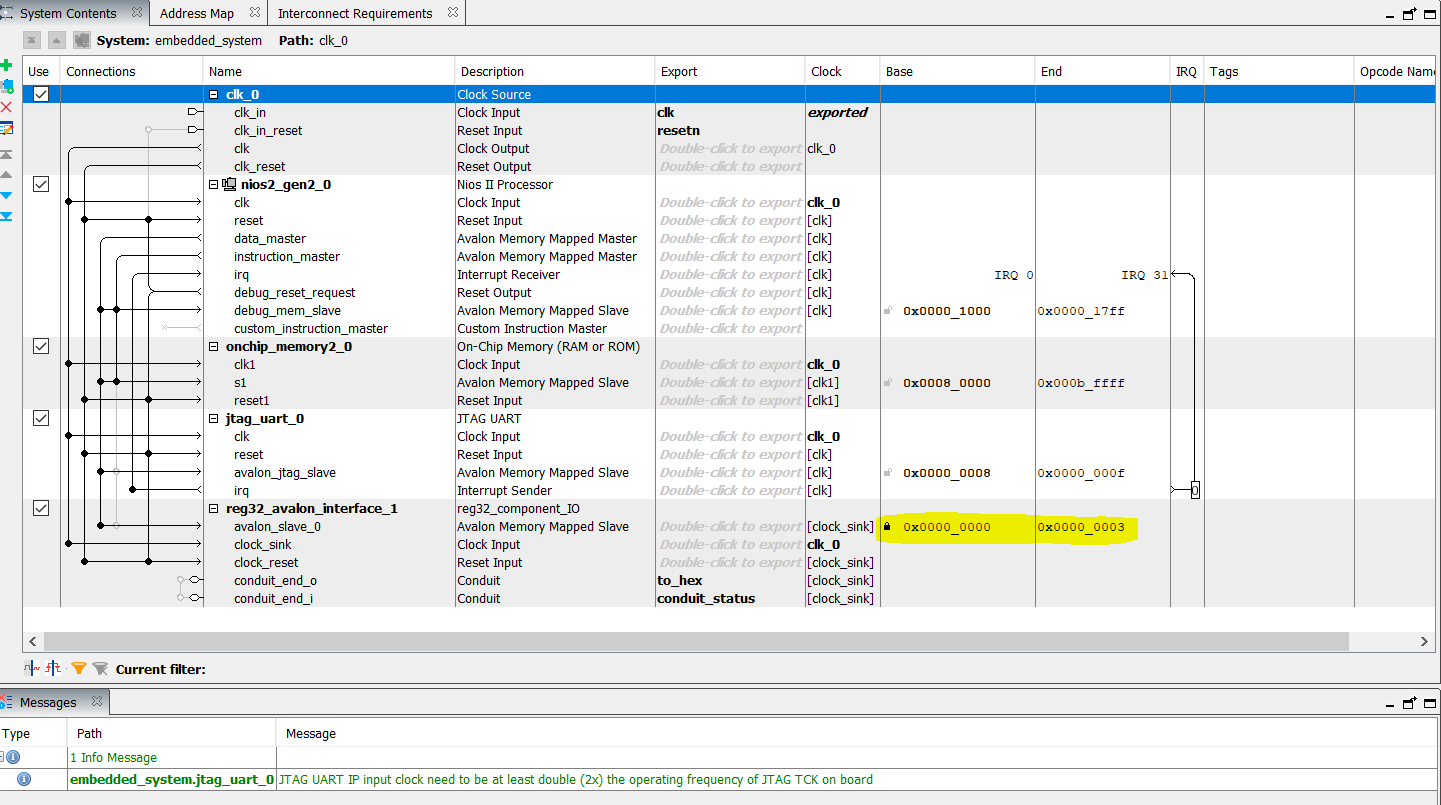Open the Edit parameters pencil icon
The height and width of the screenshot is (805, 1441).
point(6,128)
